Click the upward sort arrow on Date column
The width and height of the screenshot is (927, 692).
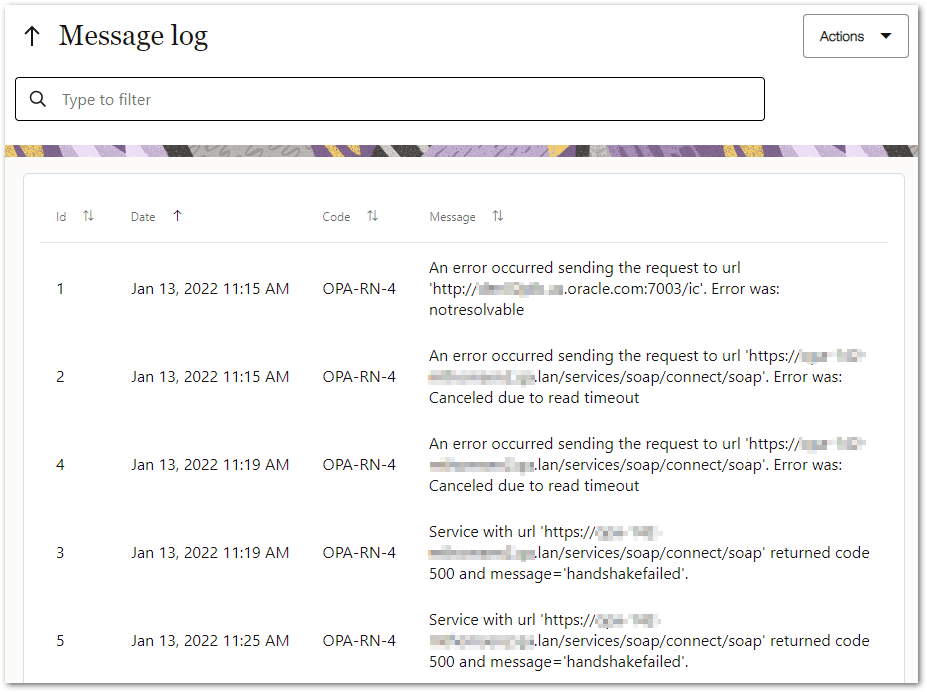[x=177, y=215]
